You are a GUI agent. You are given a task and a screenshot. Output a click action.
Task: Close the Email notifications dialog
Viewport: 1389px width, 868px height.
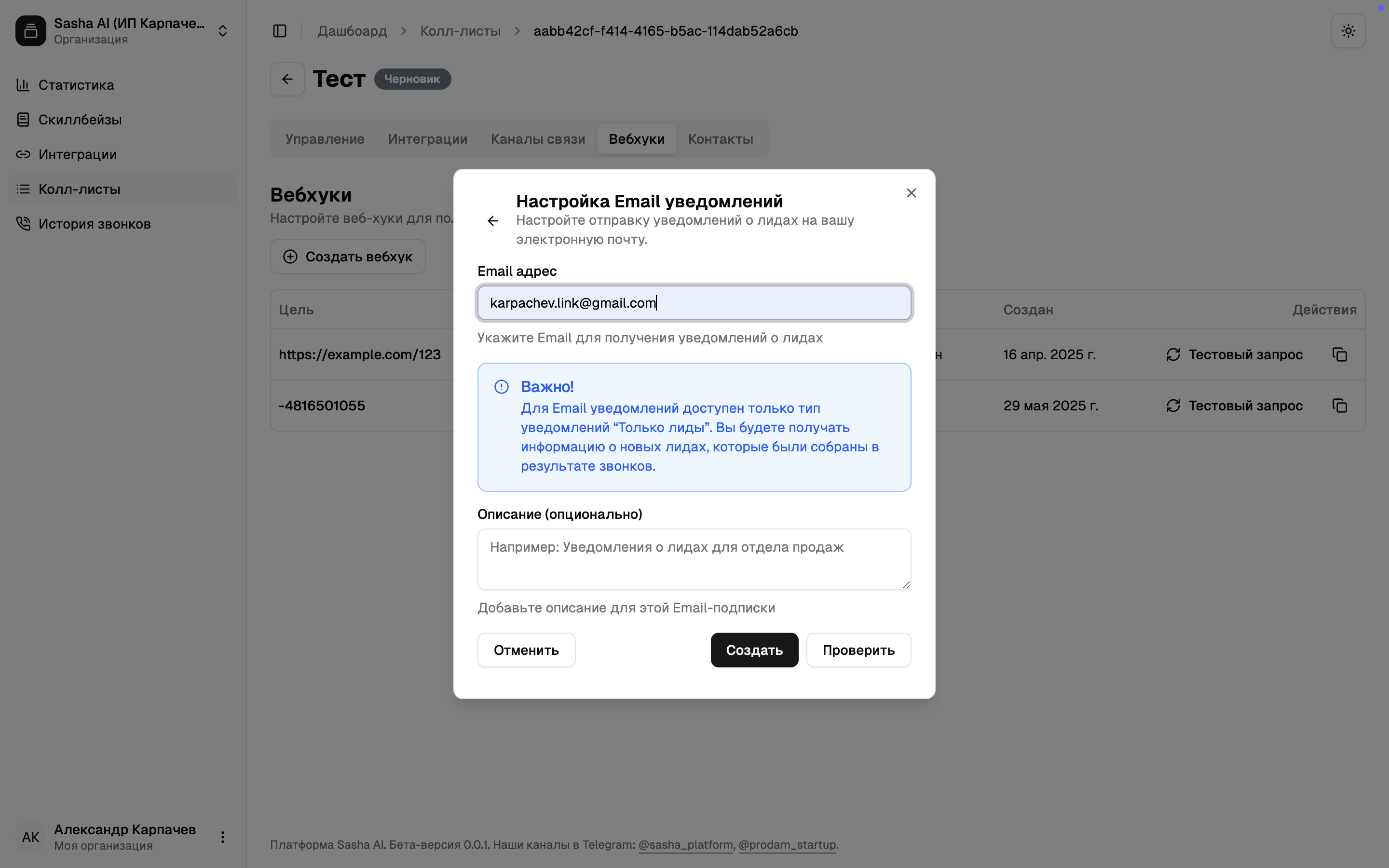click(911, 193)
